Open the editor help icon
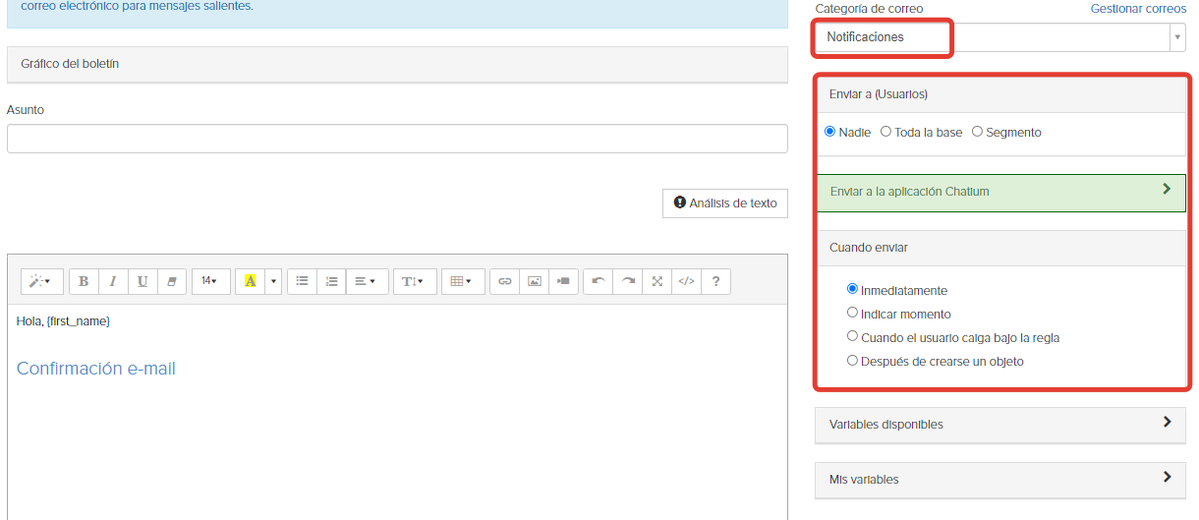The image size is (1199, 520). (716, 281)
